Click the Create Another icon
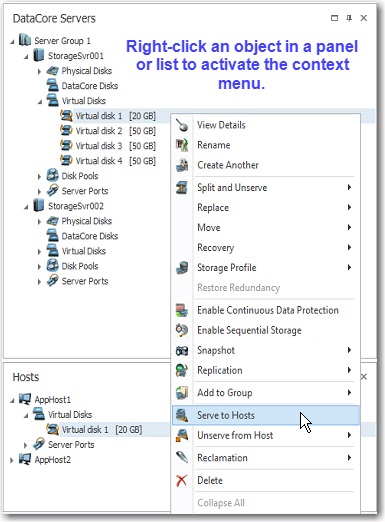Screen dimensions: 385x522 (x=182, y=165)
